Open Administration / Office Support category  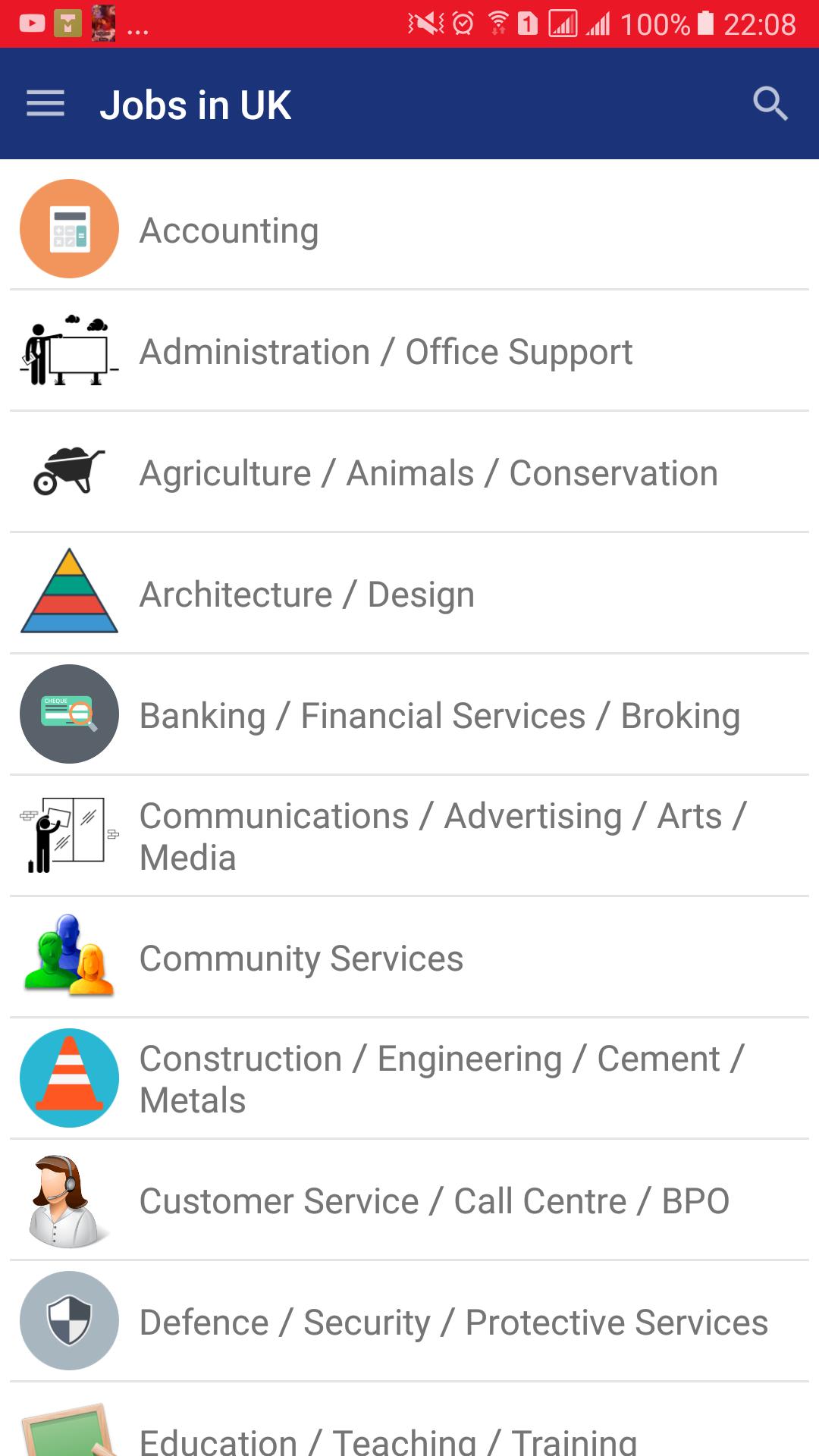409,350
